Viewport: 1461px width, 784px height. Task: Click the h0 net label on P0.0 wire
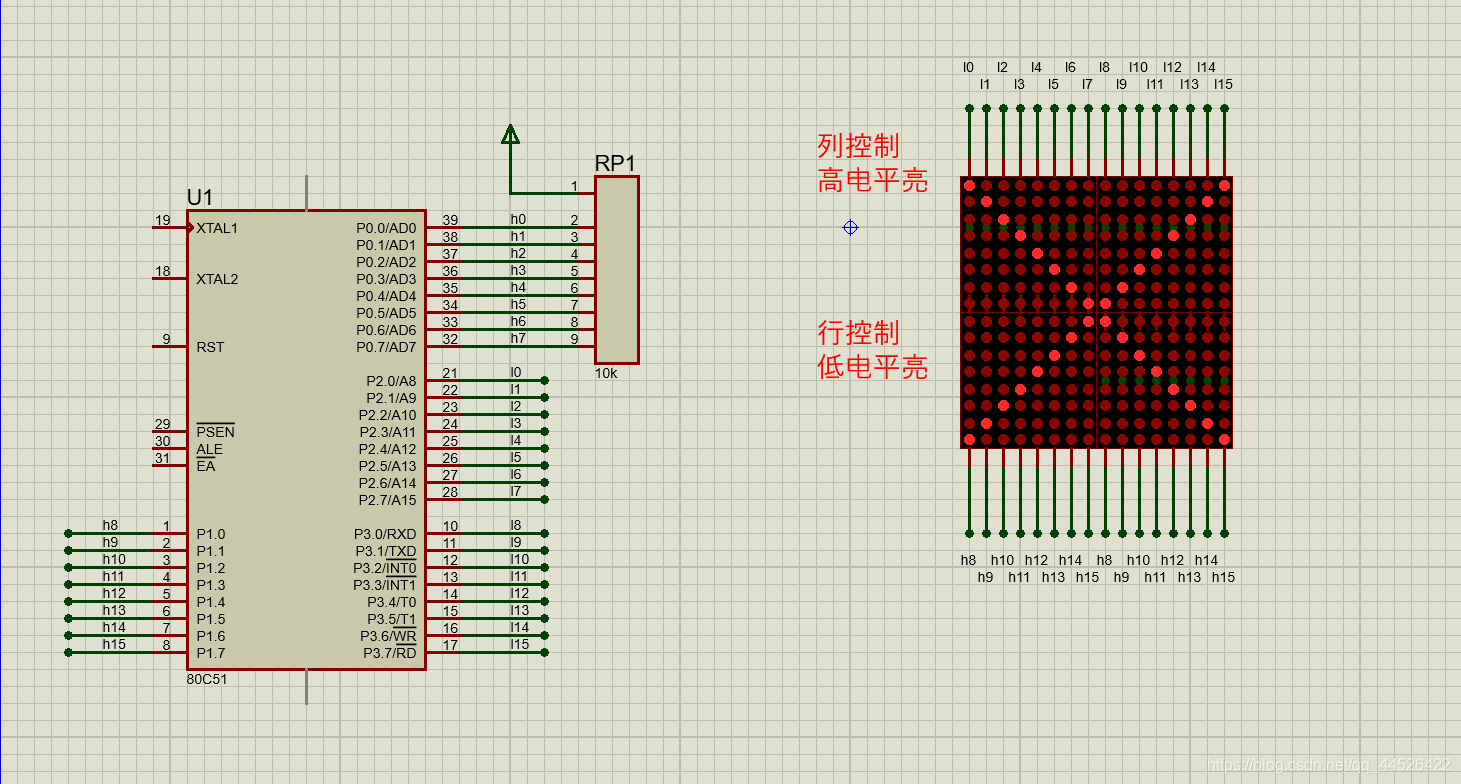click(x=518, y=219)
